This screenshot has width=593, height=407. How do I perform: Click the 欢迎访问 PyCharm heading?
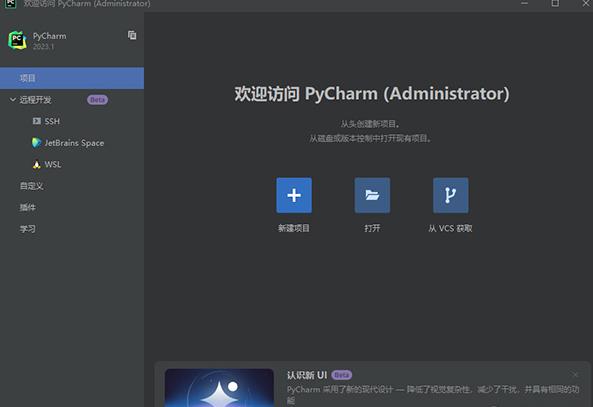click(x=372, y=94)
